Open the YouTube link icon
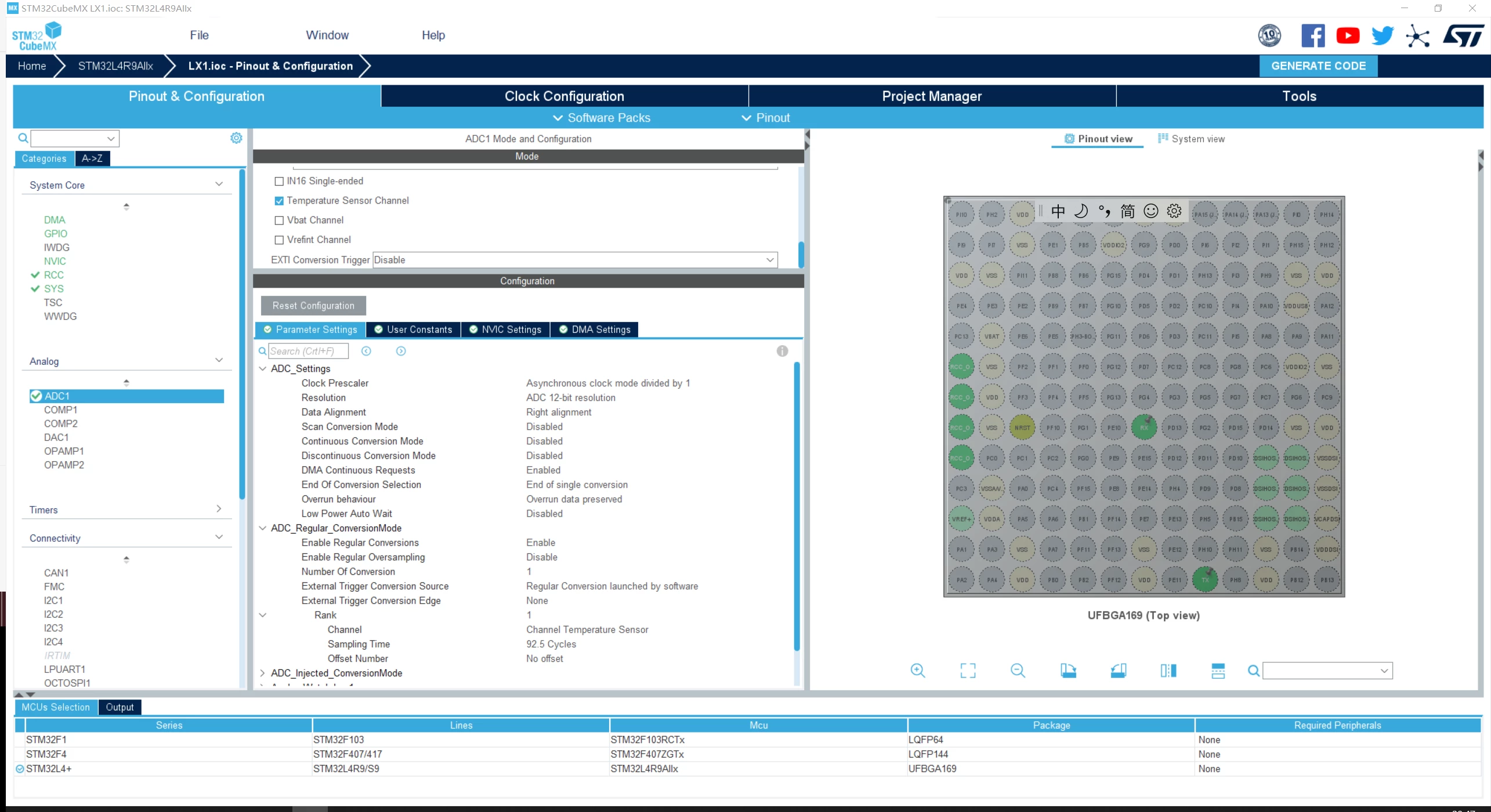The width and height of the screenshot is (1491, 812). pos(1348,36)
